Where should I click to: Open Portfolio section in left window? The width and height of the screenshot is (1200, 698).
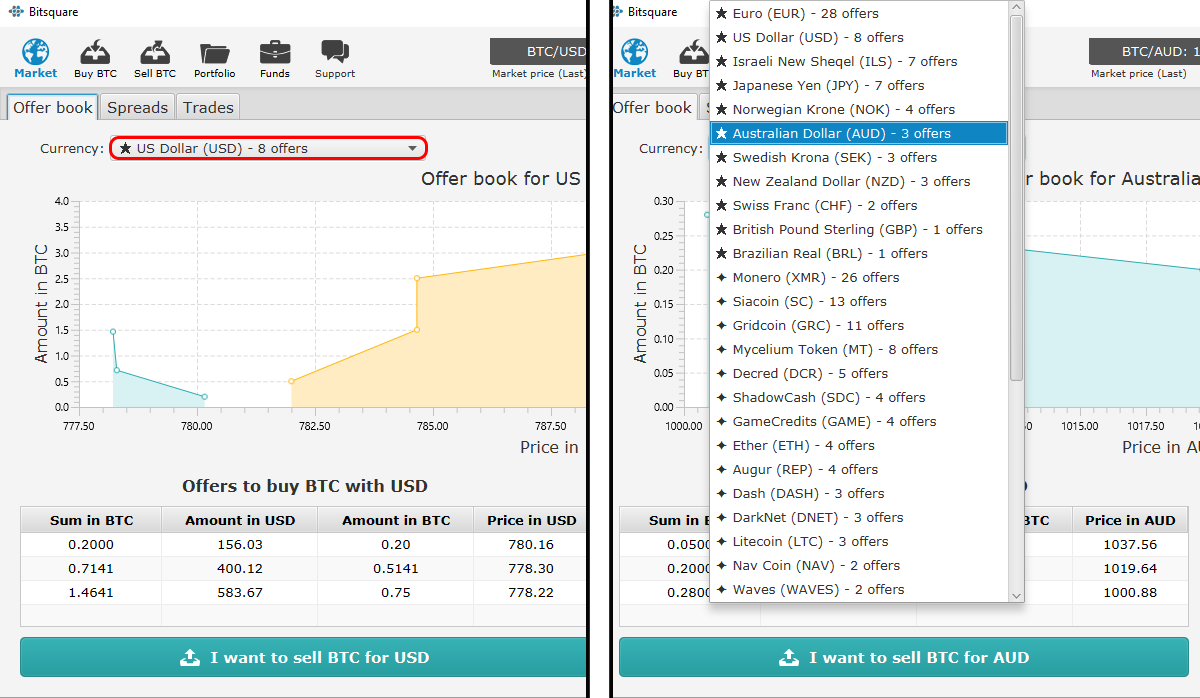point(215,58)
